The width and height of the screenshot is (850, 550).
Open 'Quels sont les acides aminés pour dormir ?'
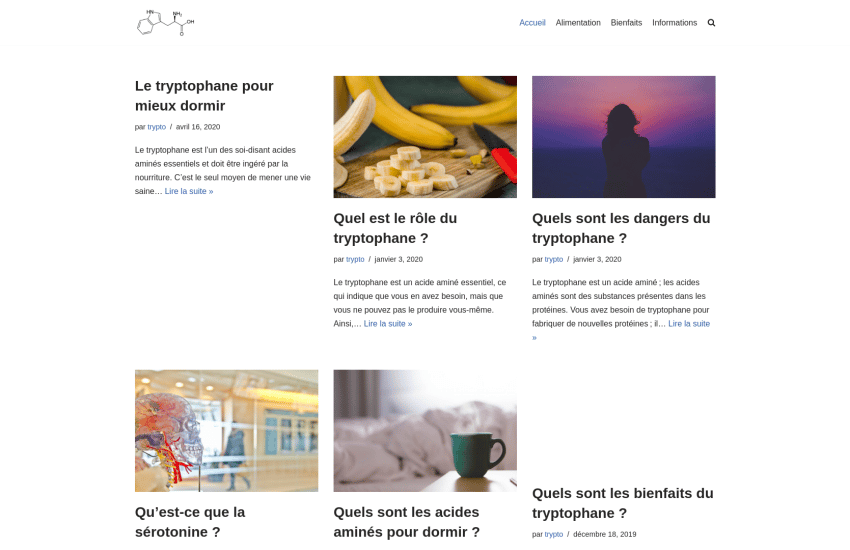(x=407, y=522)
